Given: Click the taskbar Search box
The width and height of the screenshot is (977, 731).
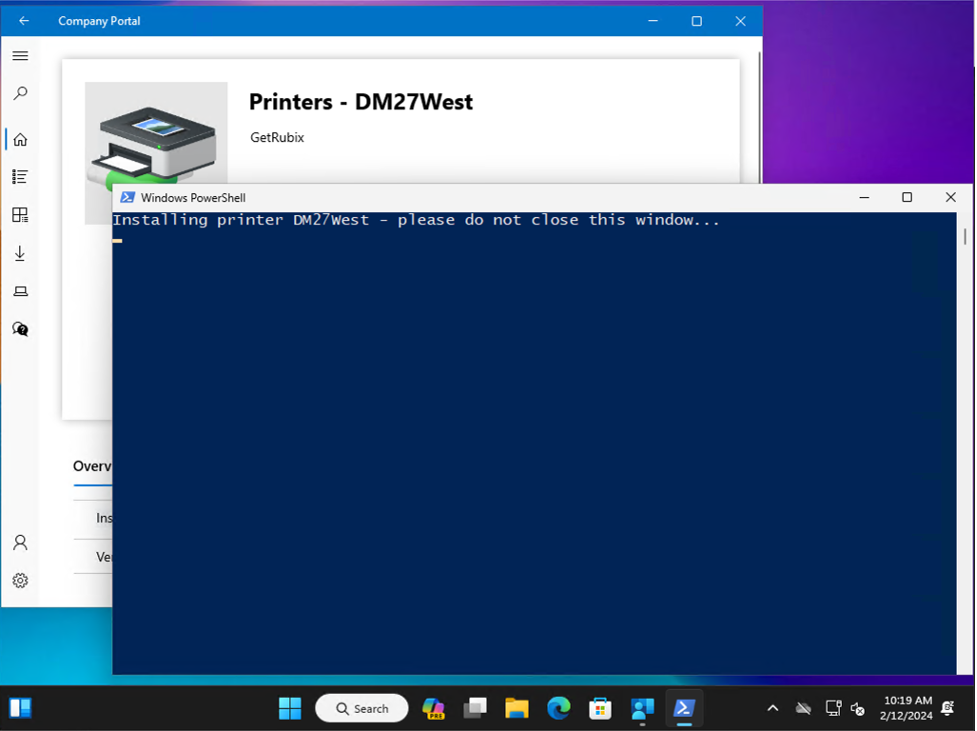Looking at the screenshot, I should tap(362, 708).
